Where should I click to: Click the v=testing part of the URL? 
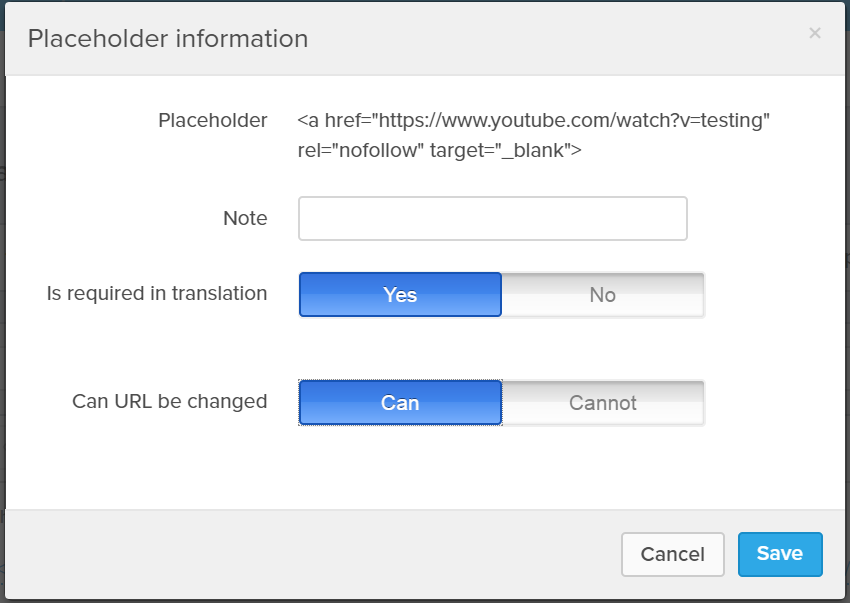pyautogui.click(x=721, y=120)
